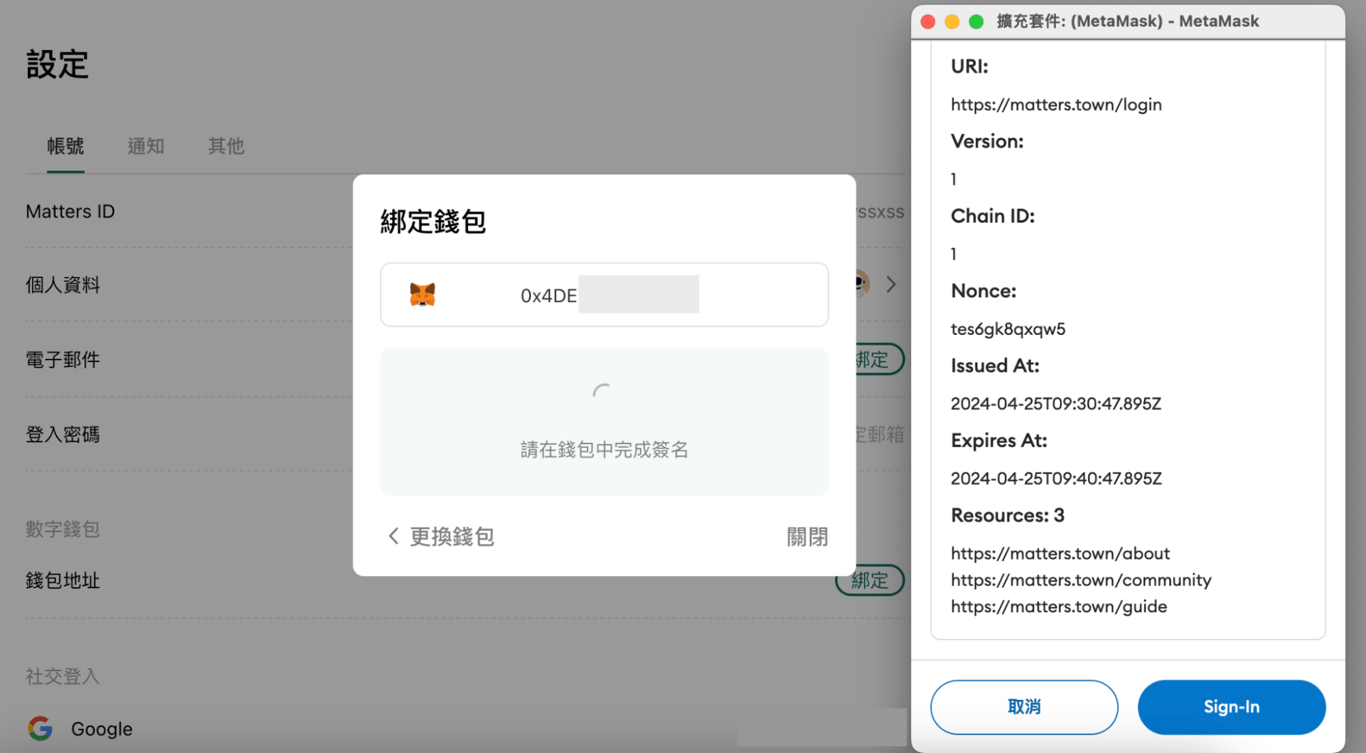Switch to the 其他 tab

tap(226, 146)
